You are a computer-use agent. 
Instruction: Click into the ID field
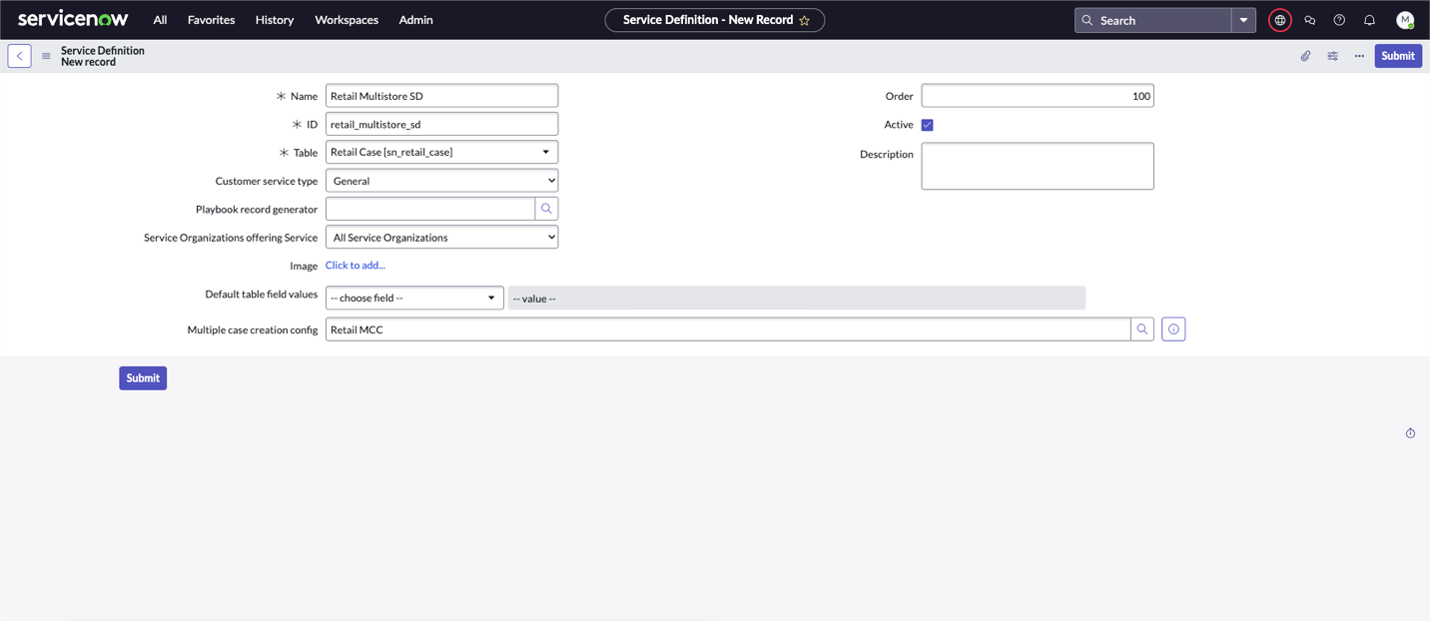click(442, 124)
